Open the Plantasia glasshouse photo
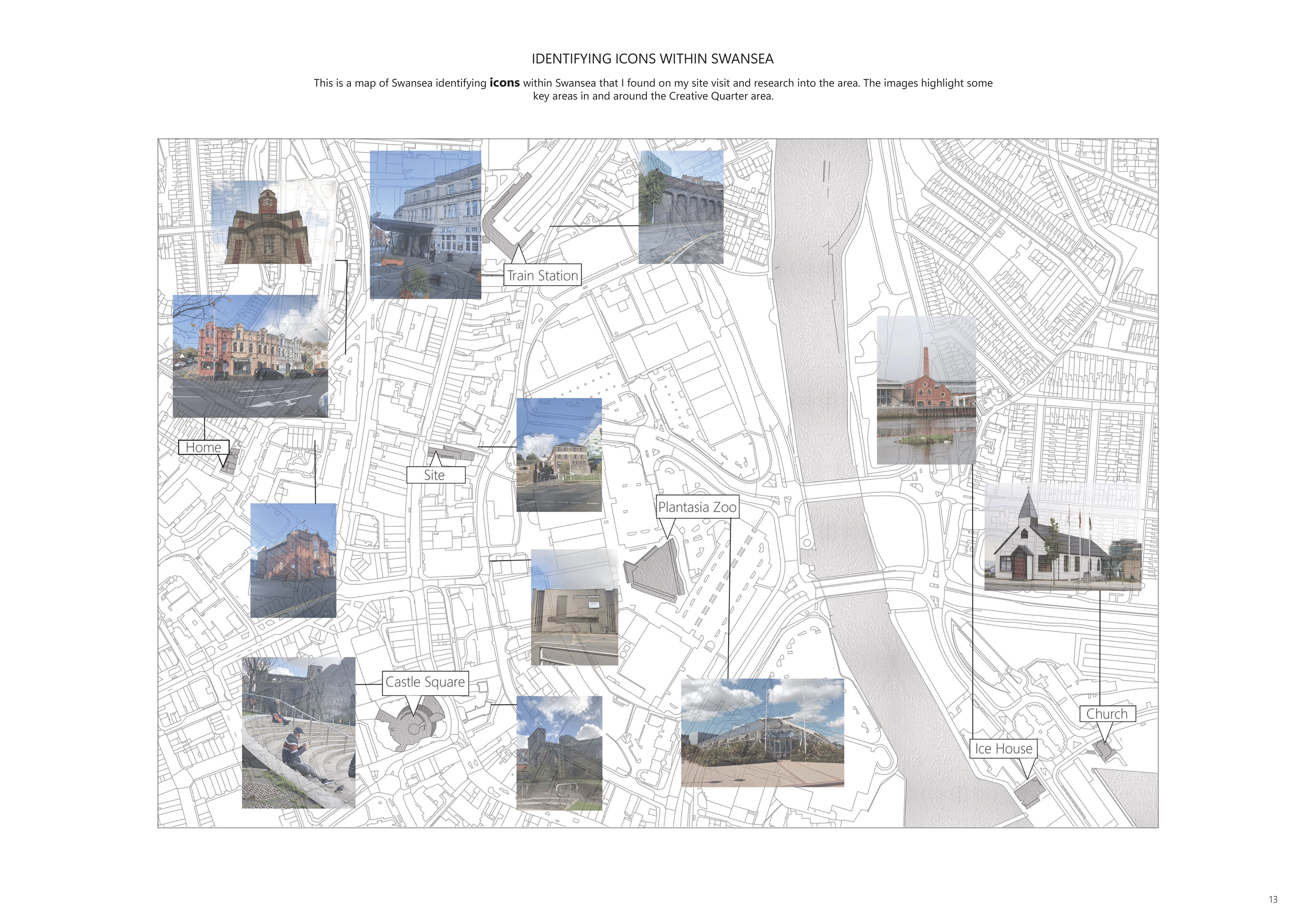 [x=762, y=732]
